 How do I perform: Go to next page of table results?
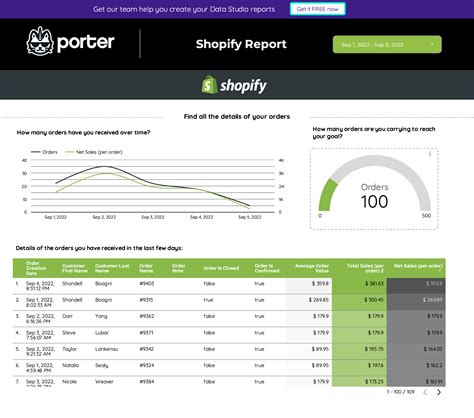[439, 392]
